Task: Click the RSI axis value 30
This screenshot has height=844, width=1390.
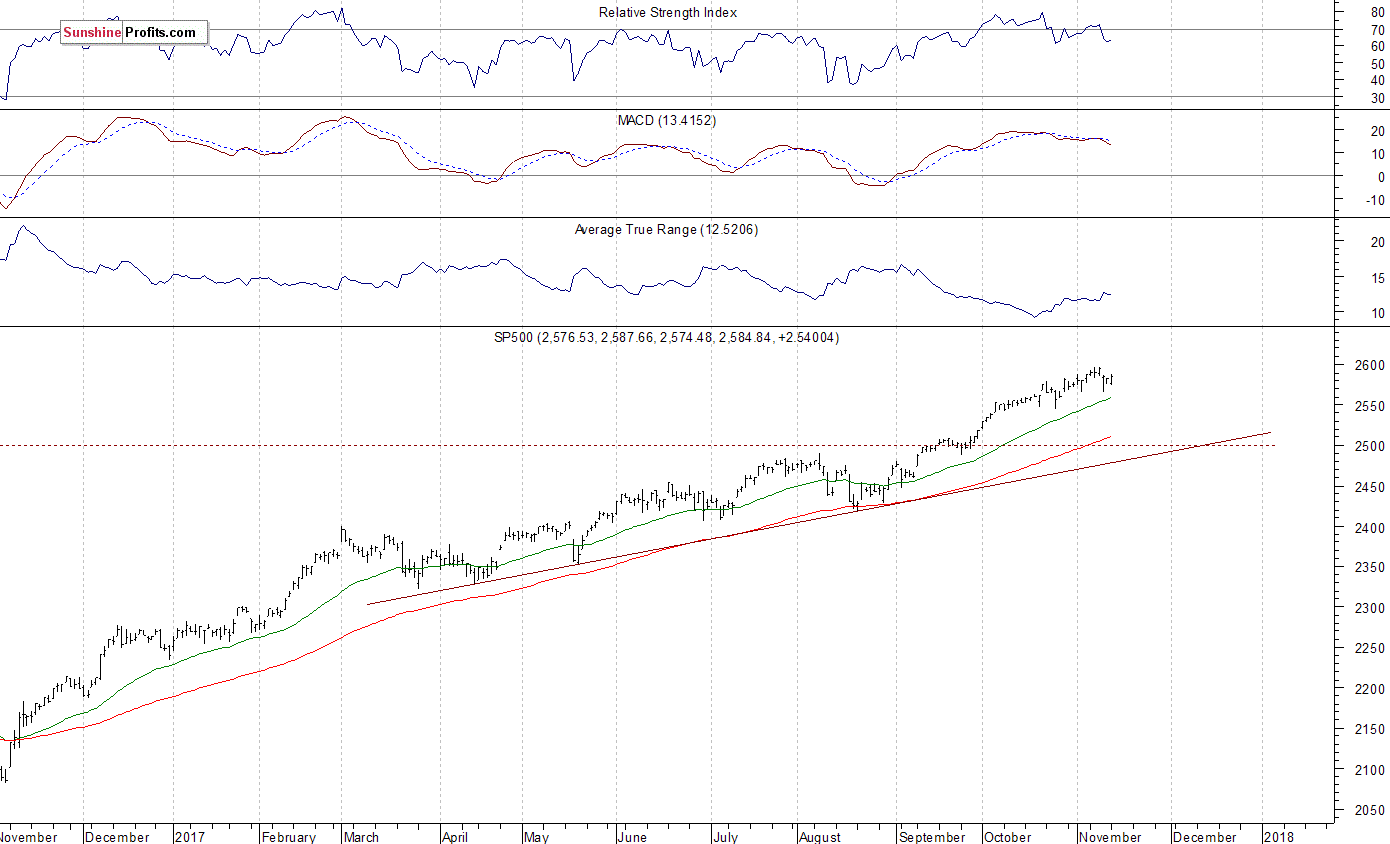Action: 1378,98
